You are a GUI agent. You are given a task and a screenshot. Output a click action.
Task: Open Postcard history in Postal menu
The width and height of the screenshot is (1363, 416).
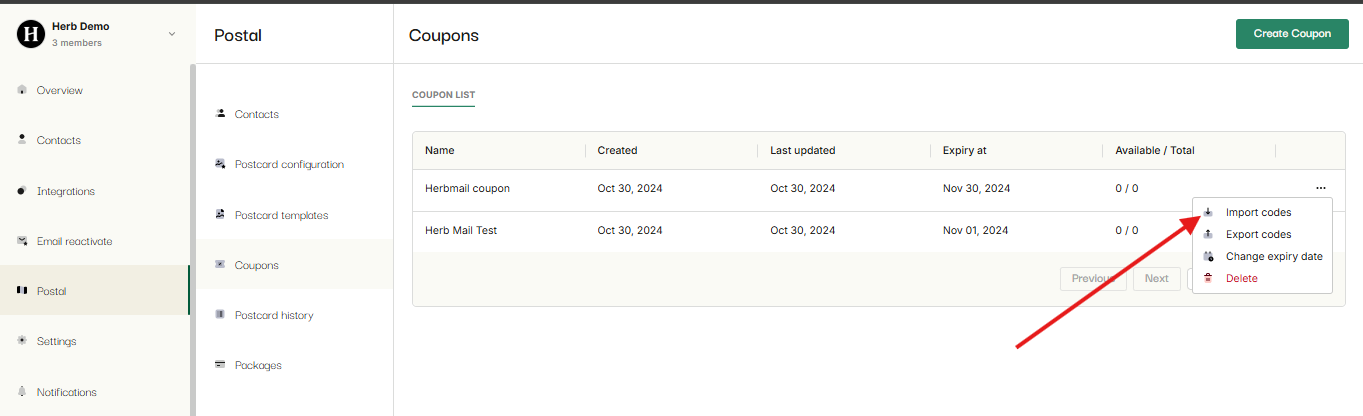[x=273, y=315]
